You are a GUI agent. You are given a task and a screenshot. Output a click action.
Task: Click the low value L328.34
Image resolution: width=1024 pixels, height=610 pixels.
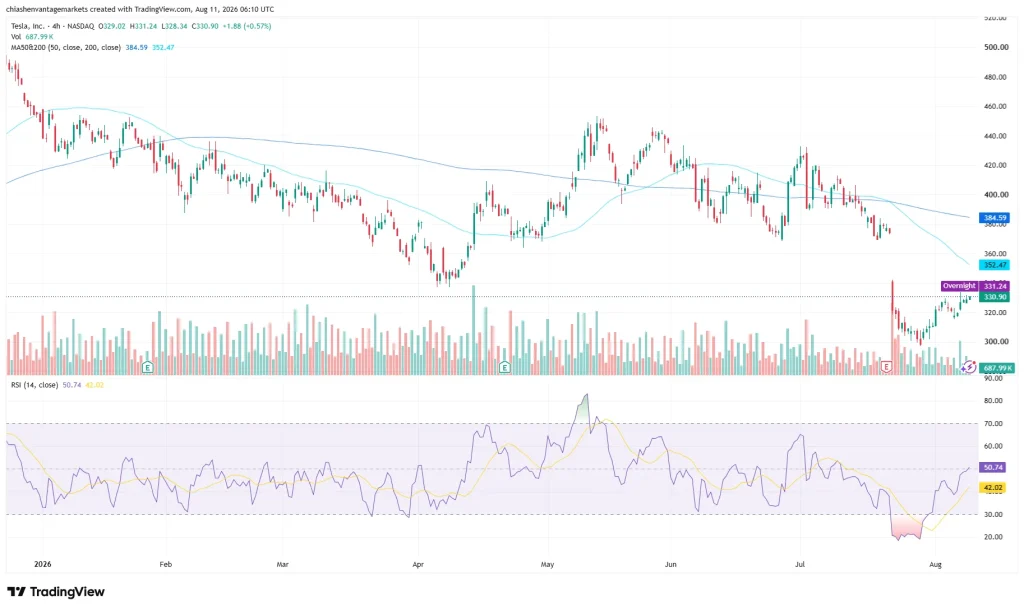click(174, 26)
